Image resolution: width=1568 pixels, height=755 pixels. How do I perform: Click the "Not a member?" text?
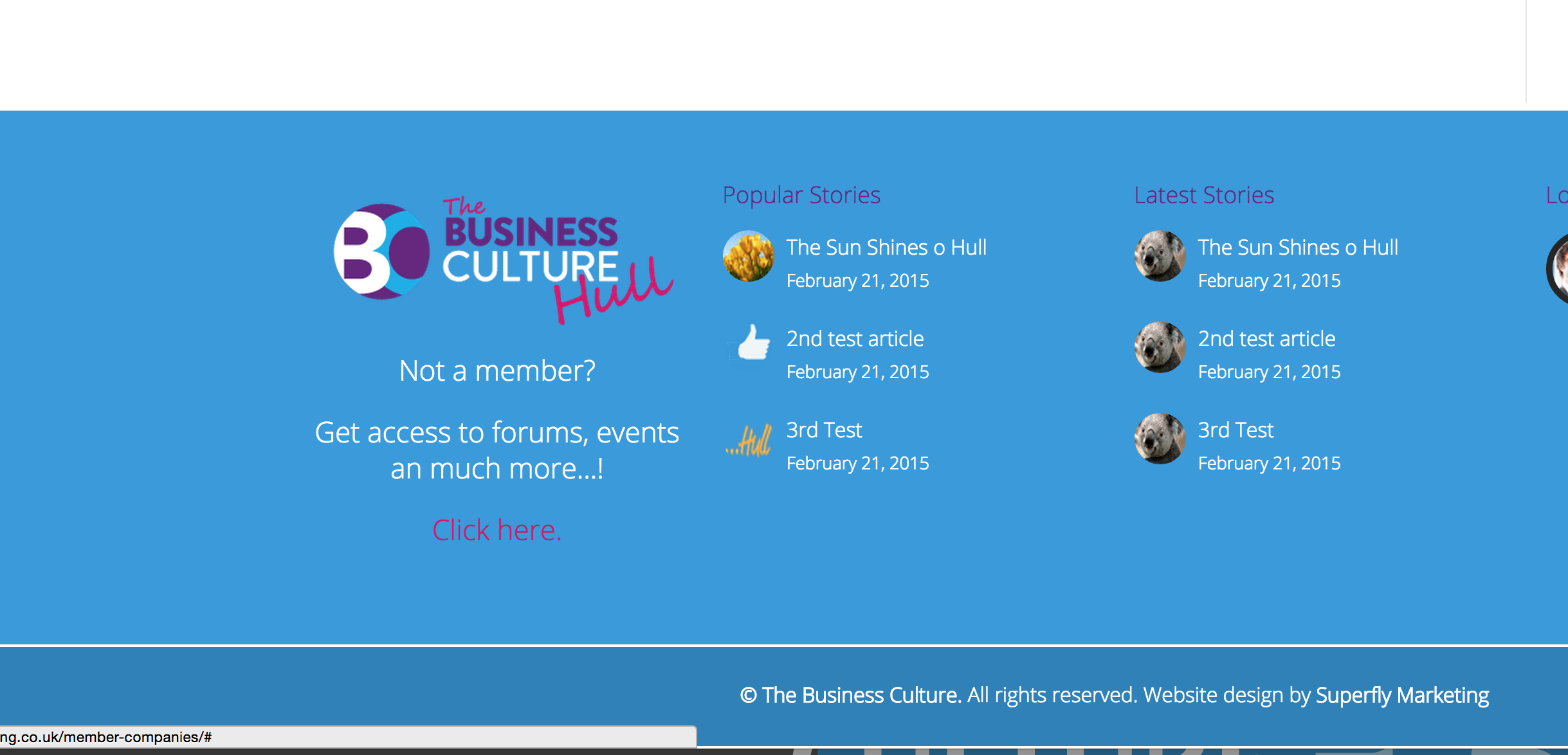(x=497, y=371)
